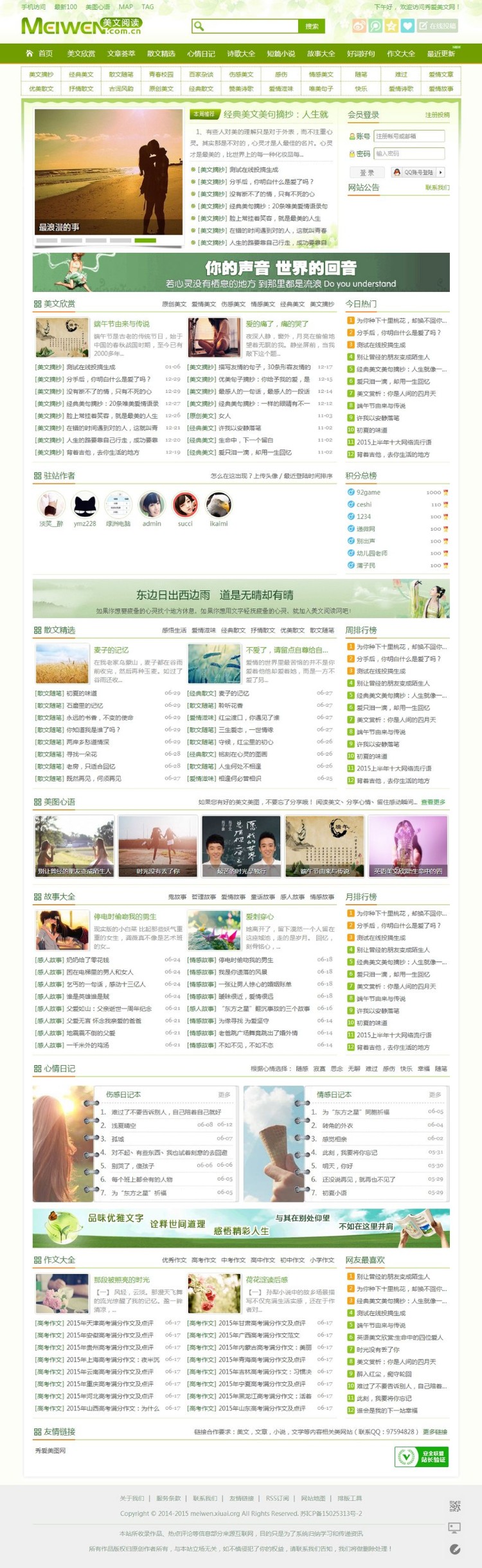
Task: Select the first gray carousel indicator
Action: click(x=47, y=241)
